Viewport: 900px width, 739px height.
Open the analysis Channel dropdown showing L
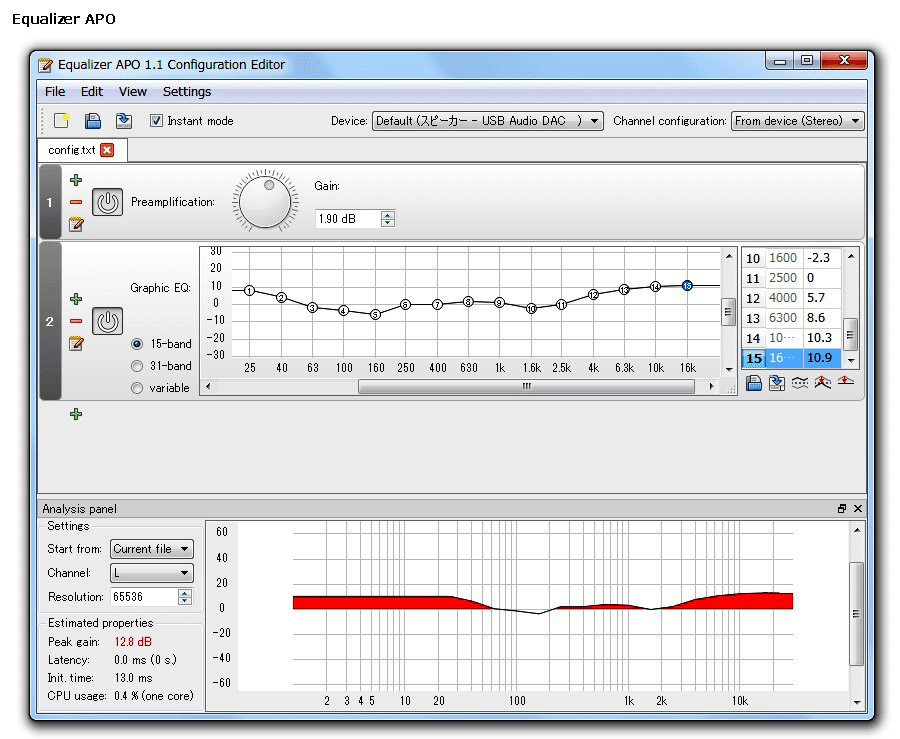(x=152, y=573)
